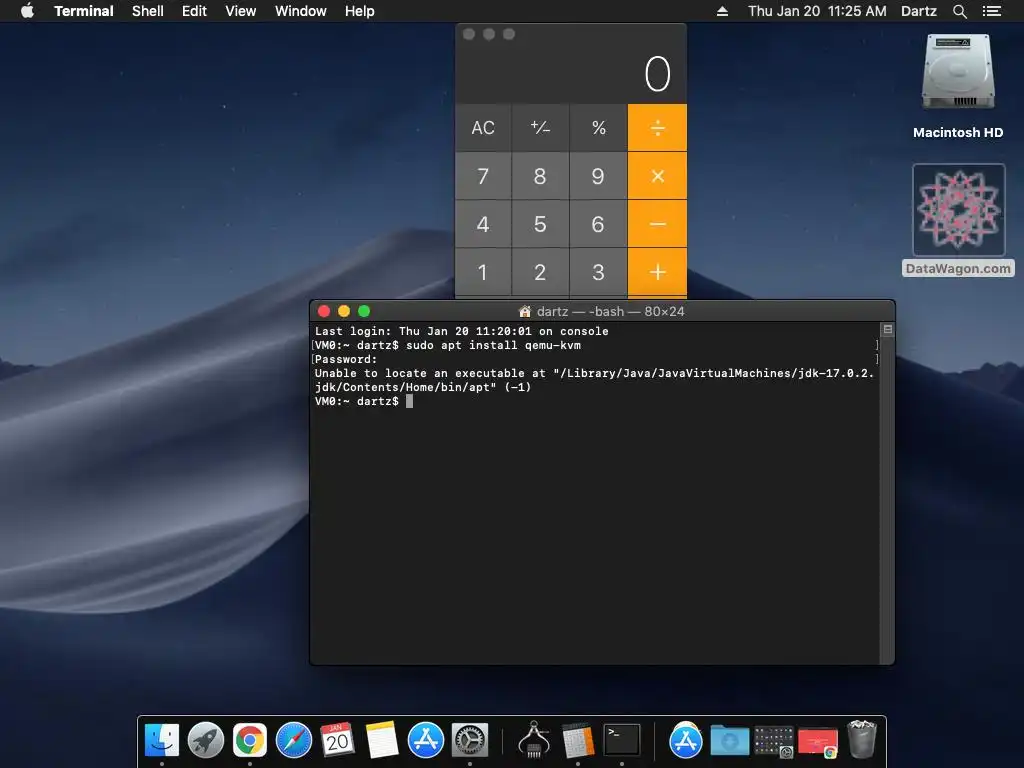
Task: Click the minus key on Calculator
Action: click(x=658, y=224)
